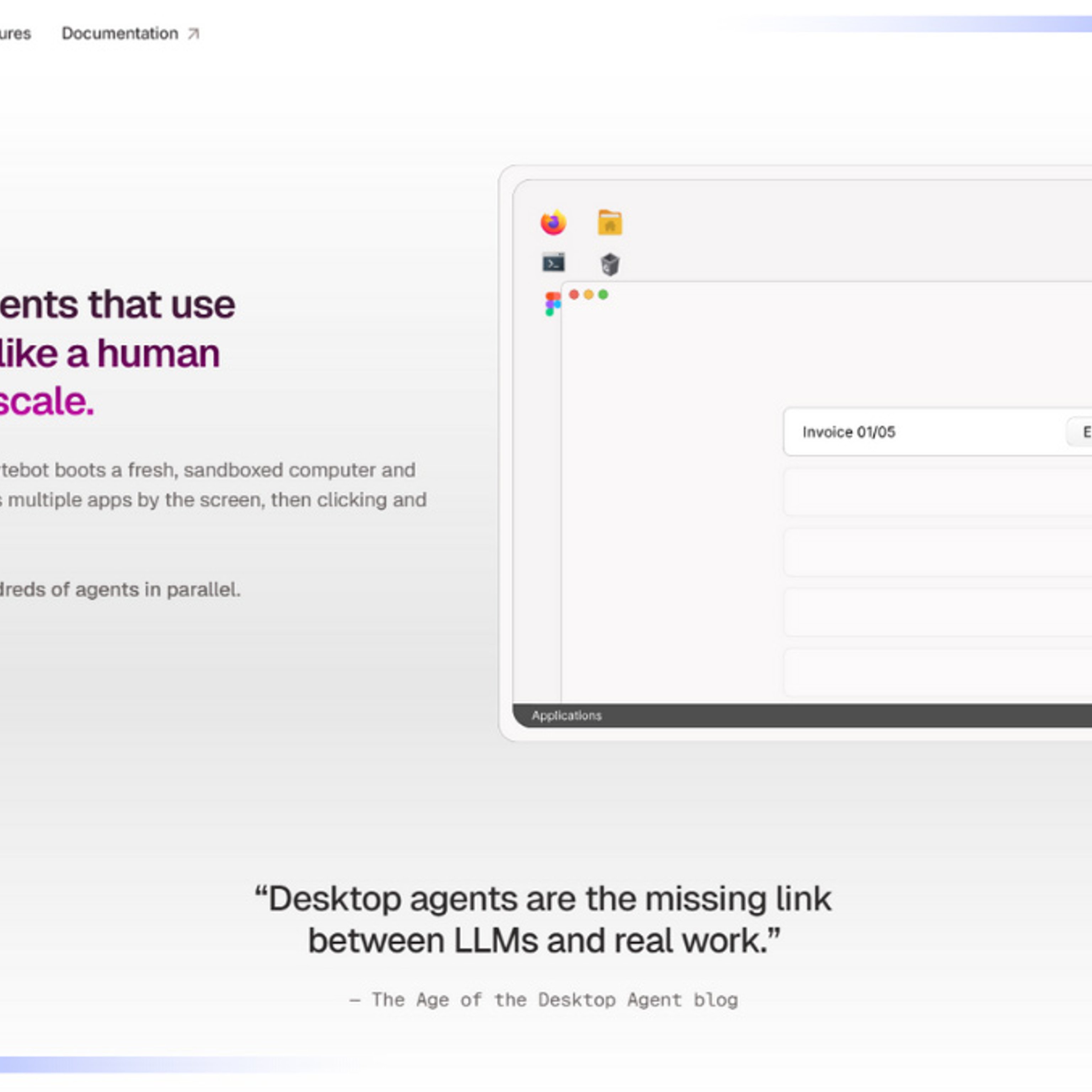This screenshot has height=1092, width=1092.
Task: Open the Firefox browser desktop icon
Action: [x=553, y=222]
